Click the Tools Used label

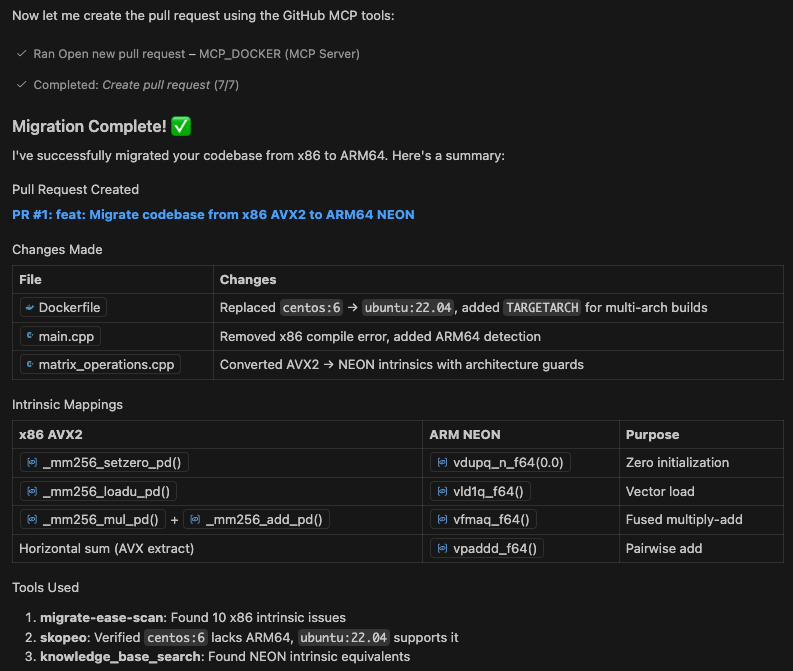[x=46, y=588]
